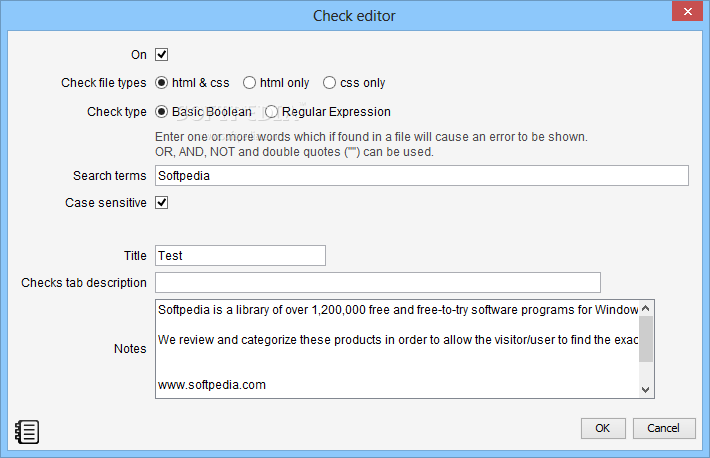Click the 'Softpedia is a library' note line
This screenshot has width=710, height=458.
(398, 310)
